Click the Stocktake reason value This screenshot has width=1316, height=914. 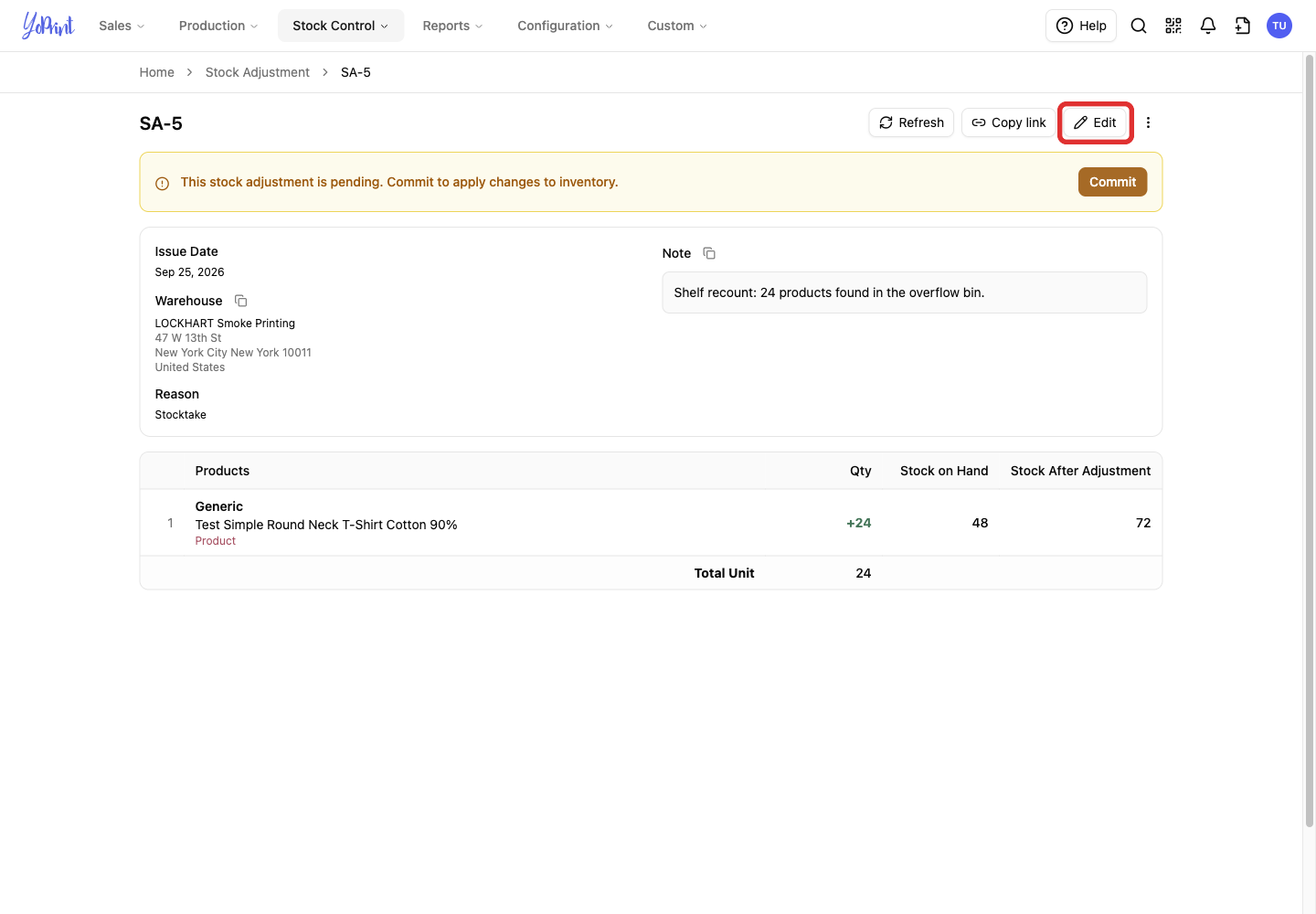[180, 415]
